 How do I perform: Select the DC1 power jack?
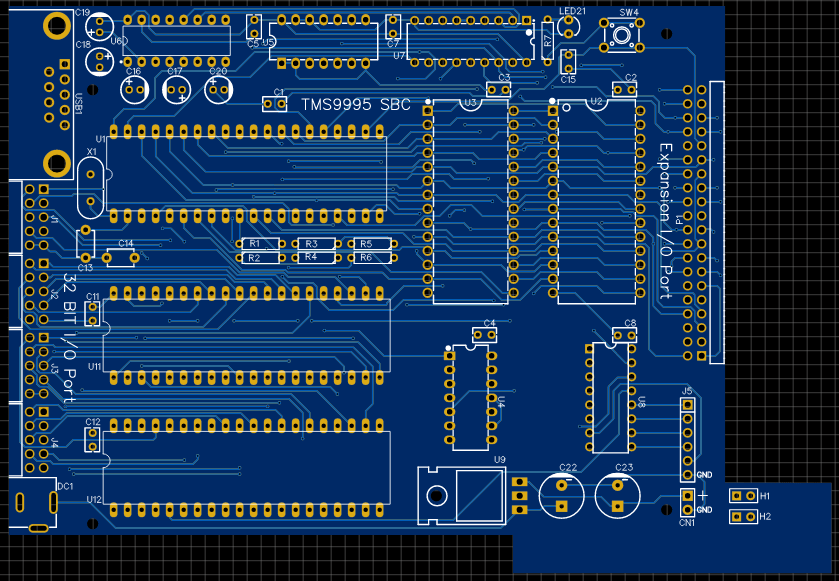pos(32,505)
